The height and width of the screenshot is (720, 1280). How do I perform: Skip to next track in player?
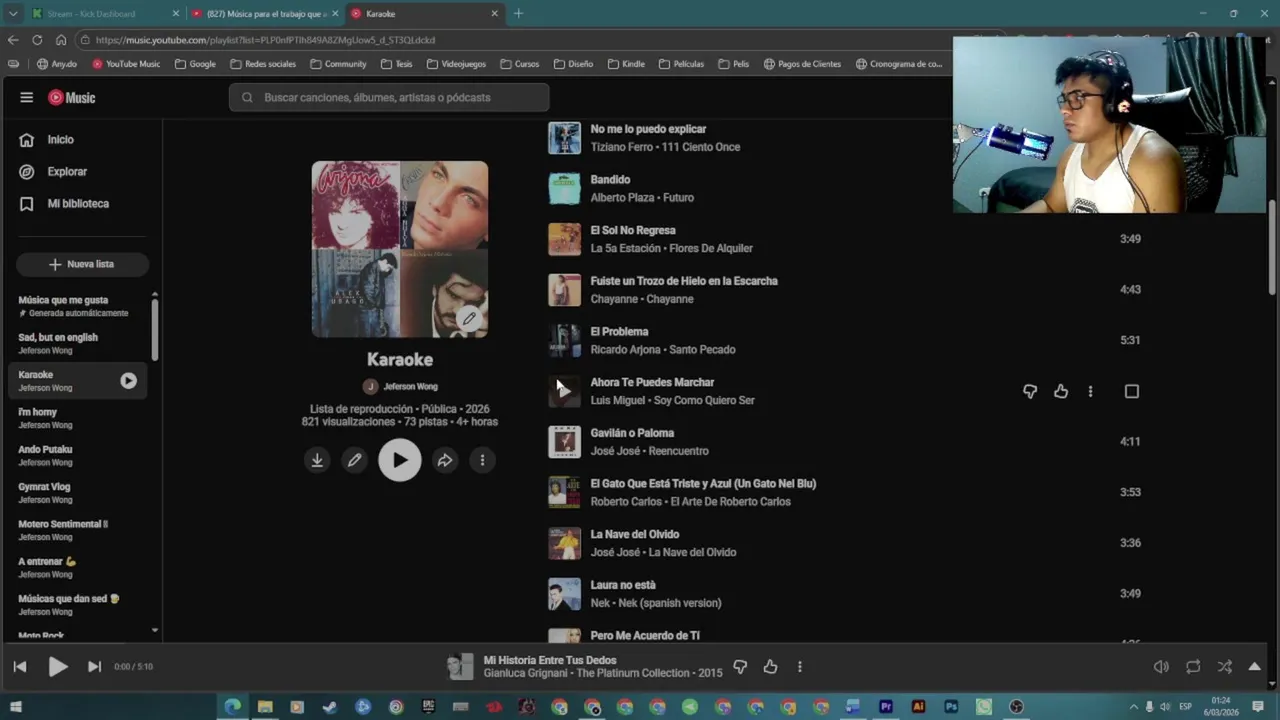(x=94, y=666)
